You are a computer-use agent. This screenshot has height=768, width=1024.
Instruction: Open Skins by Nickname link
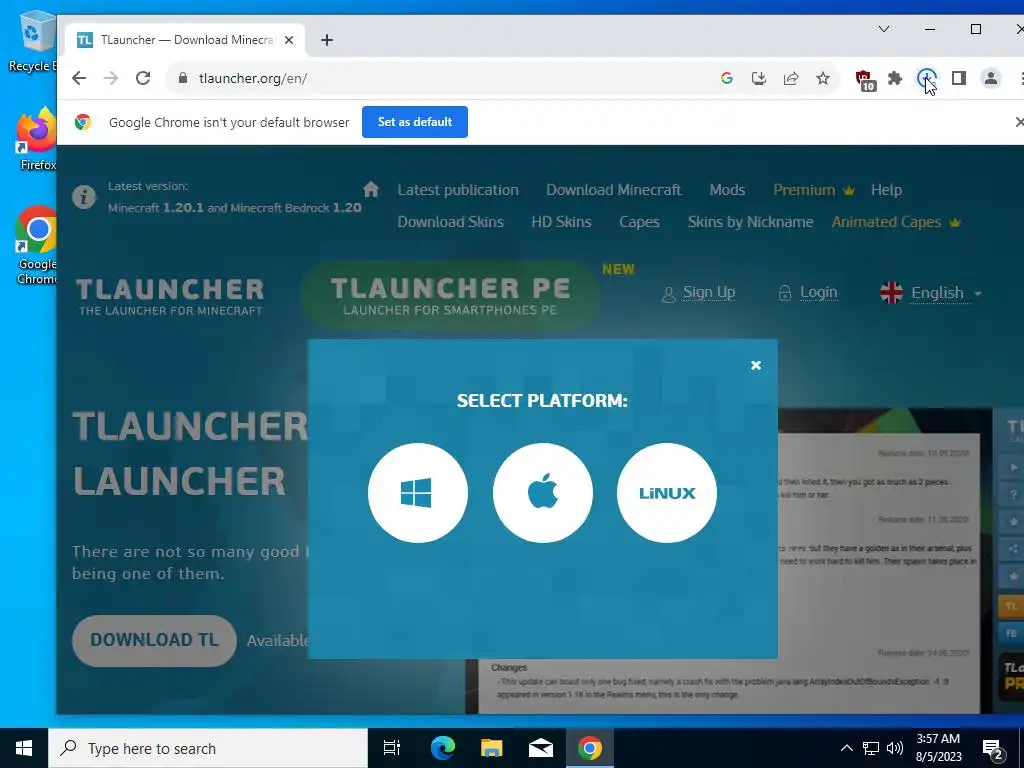tap(750, 222)
